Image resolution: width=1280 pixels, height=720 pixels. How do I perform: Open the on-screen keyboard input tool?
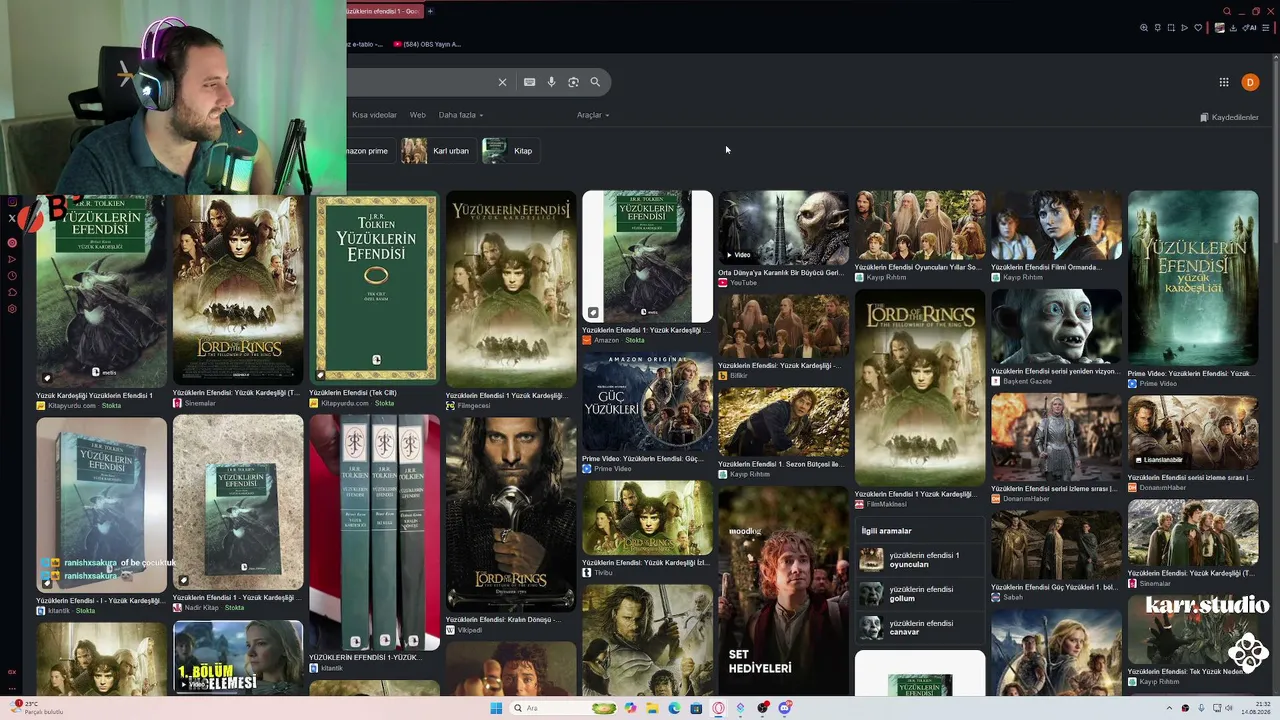pyautogui.click(x=529, y=82)
